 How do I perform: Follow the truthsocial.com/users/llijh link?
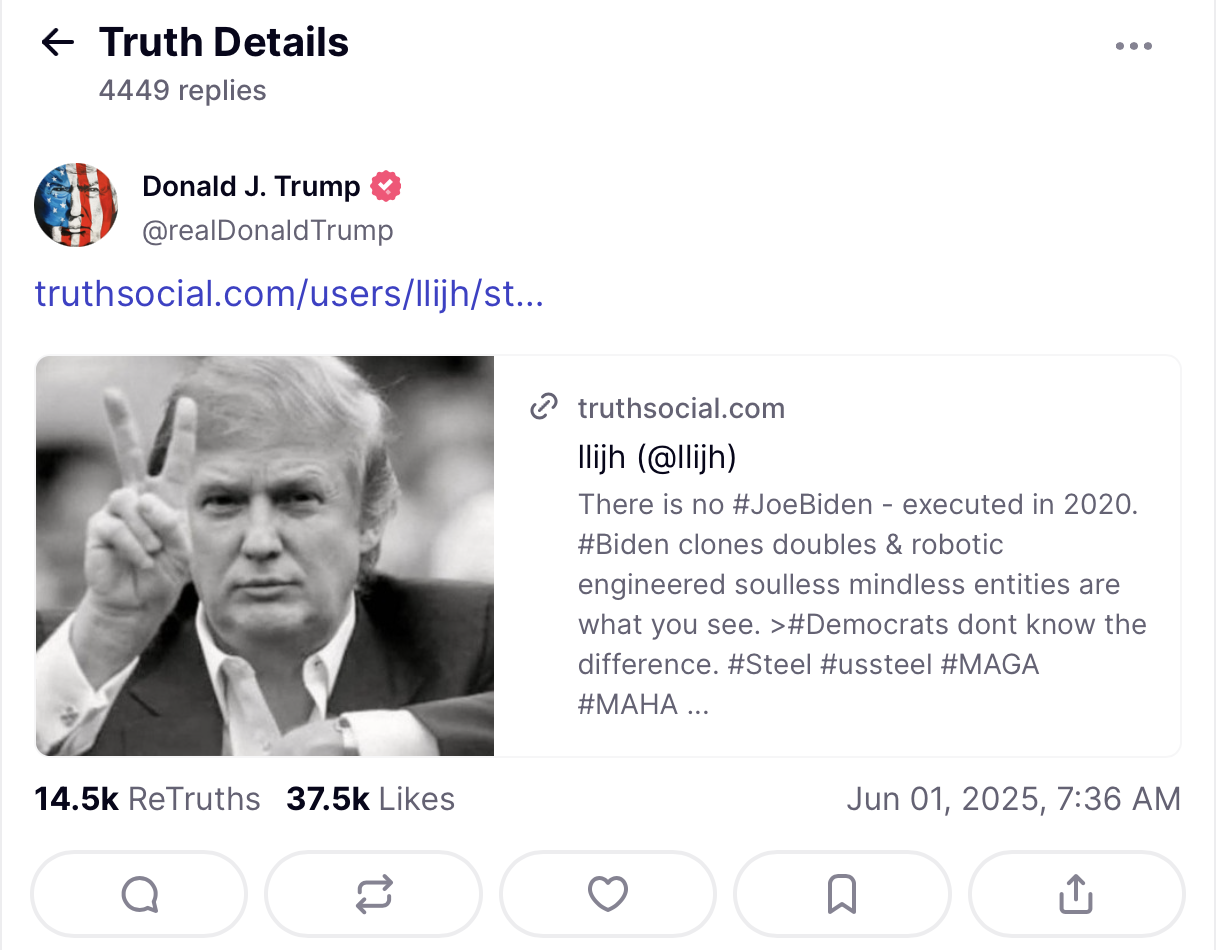pyautogui.click(x=289, y=294)
